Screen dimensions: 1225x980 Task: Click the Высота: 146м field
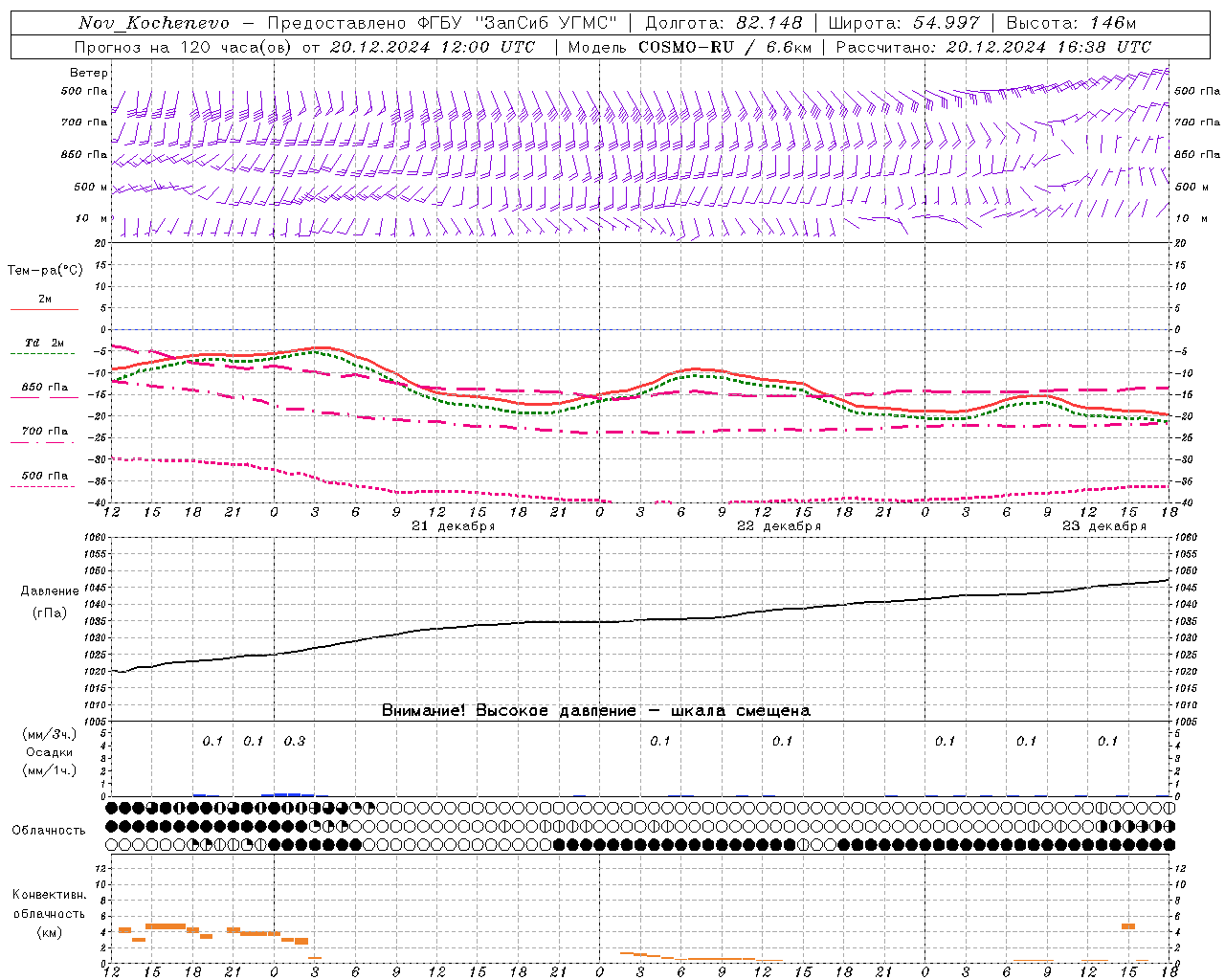[1071, 23]
